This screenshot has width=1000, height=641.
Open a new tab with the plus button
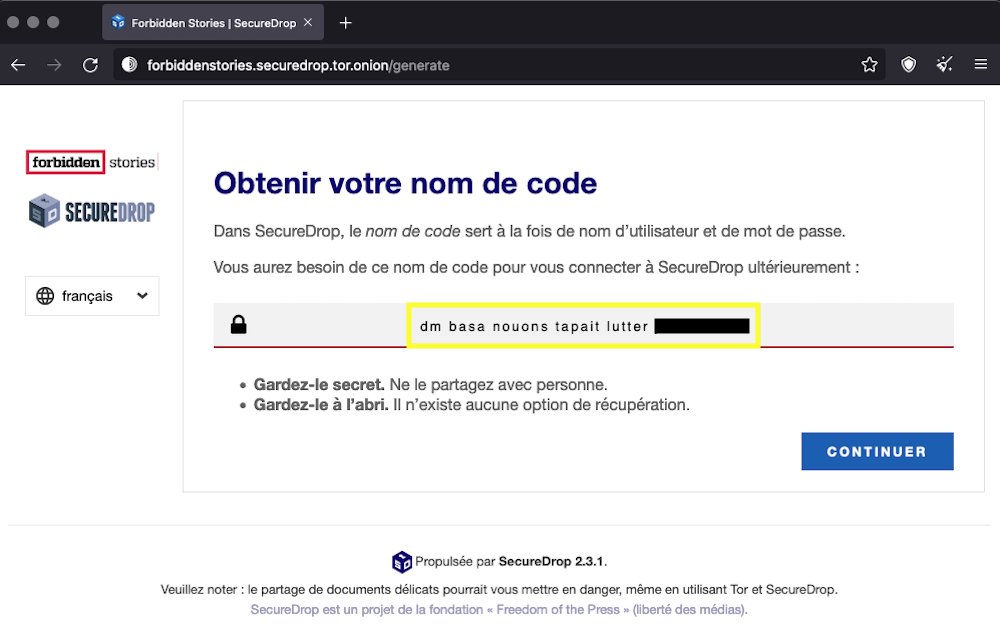345,22
